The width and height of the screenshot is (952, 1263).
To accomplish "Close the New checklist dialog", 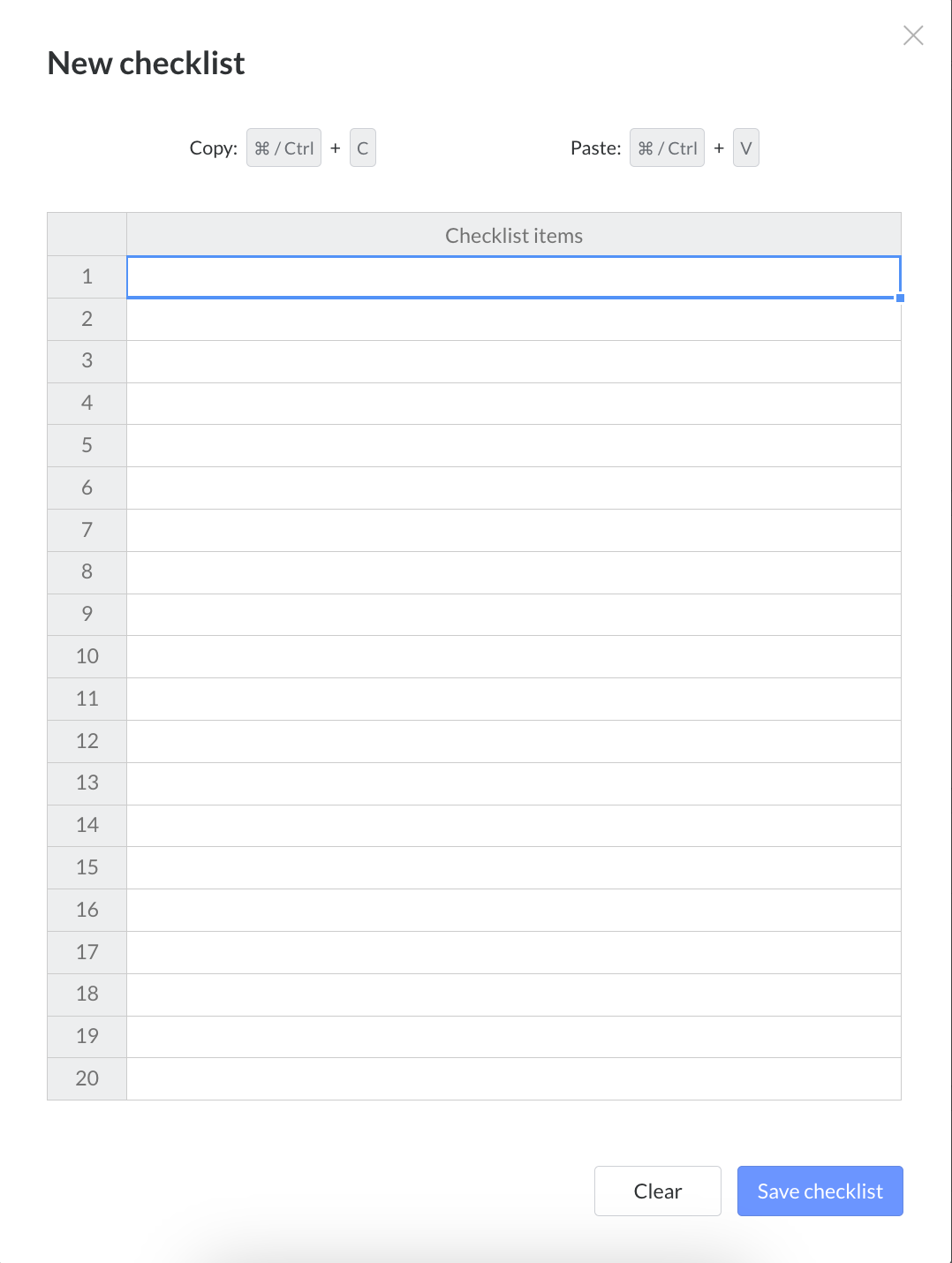I will point(913,35).
